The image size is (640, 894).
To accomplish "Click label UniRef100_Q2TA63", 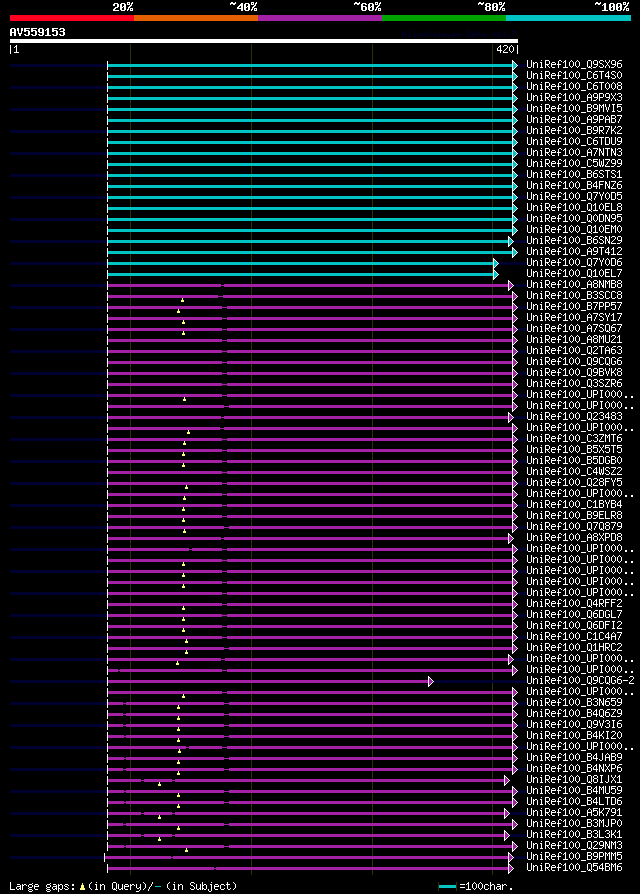I will coord(574,351).
